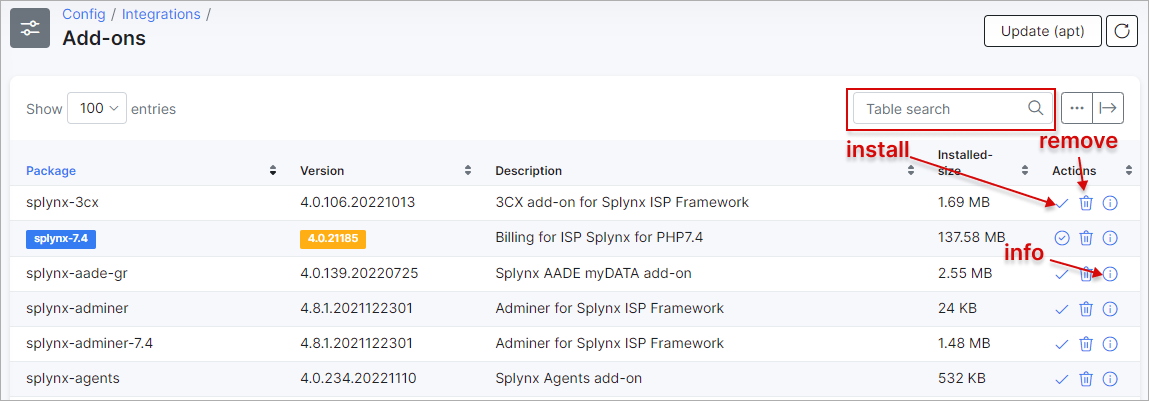Click the blue splynx-7.4 package badge

[62, 238]
